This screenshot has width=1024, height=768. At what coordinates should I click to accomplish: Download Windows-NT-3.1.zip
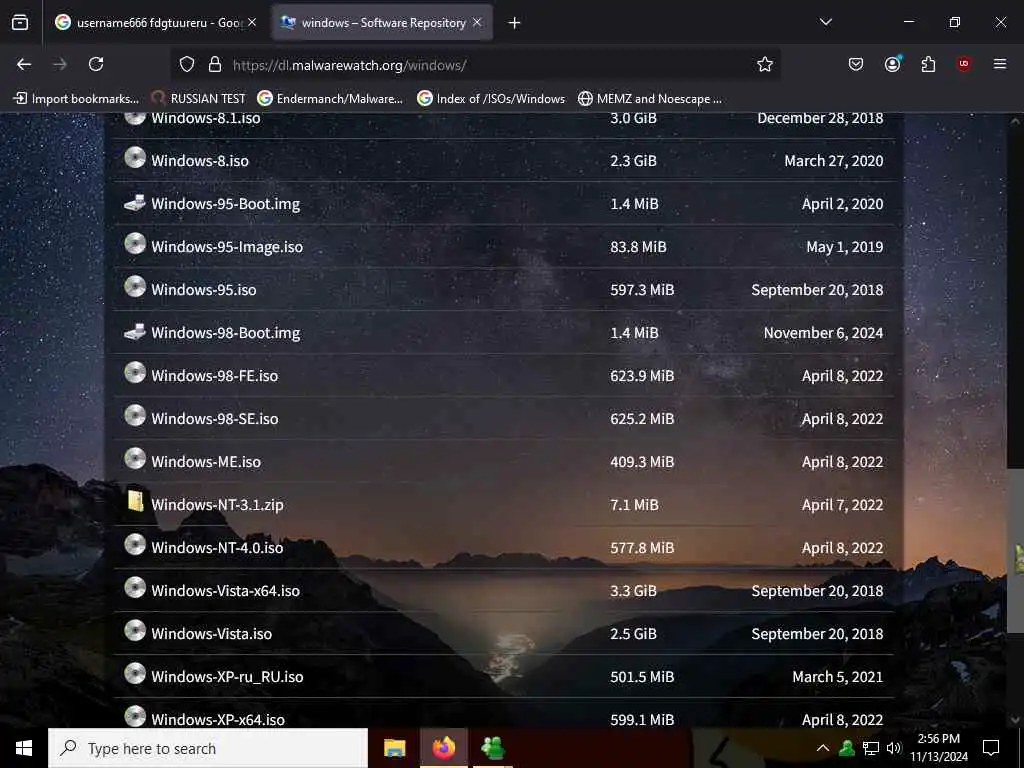tap(217, 505)
